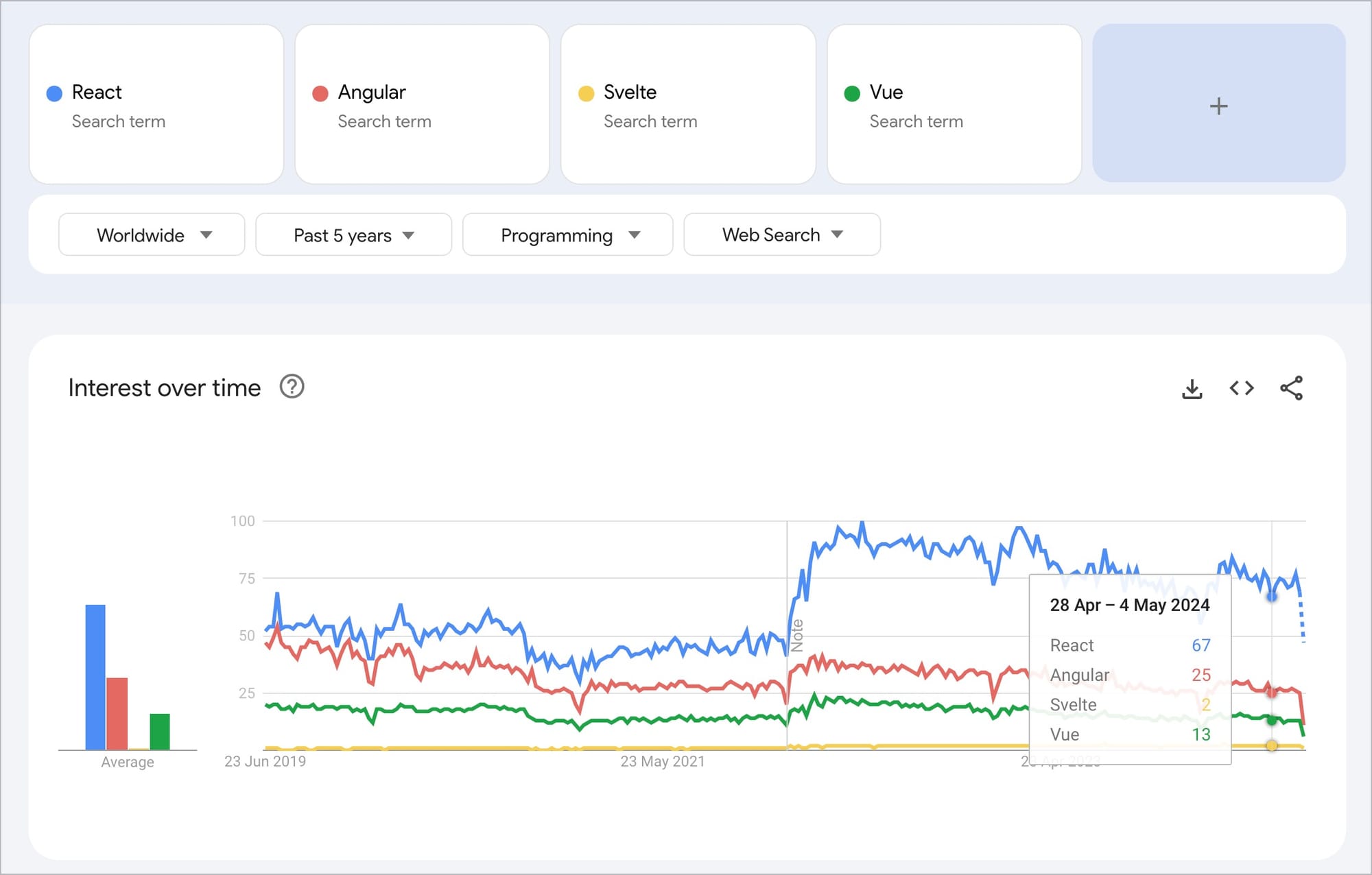Open the Worldwide region dropdown
Screen dimensions: 1372x875
click(x=152, y=235)
